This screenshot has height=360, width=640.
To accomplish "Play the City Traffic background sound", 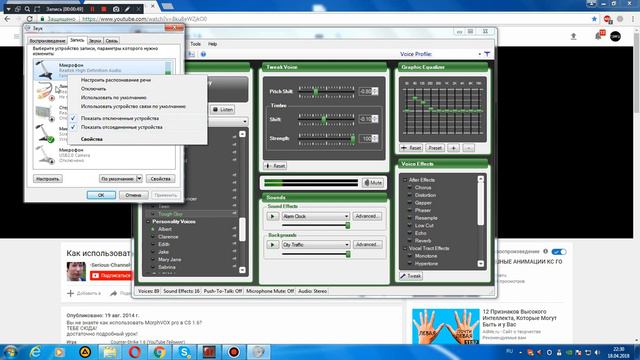I will click(x=273, y=244).
